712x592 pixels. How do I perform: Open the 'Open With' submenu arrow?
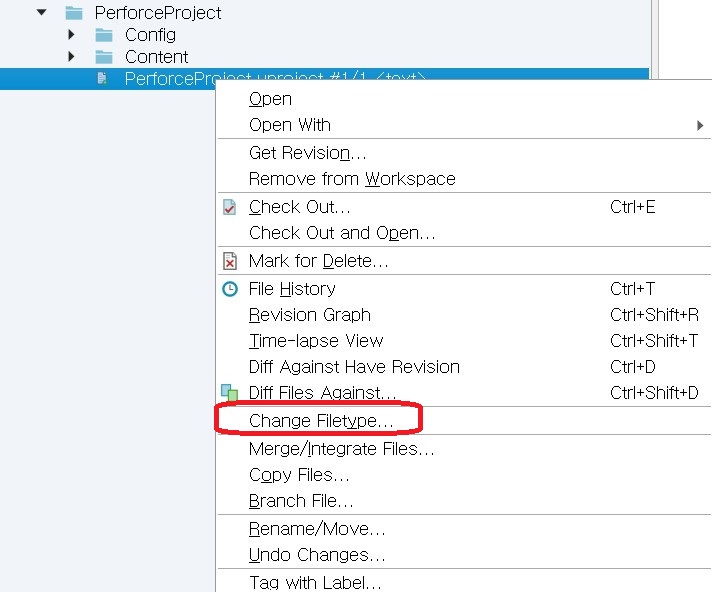pyautogui.click(x=700, y=125)
